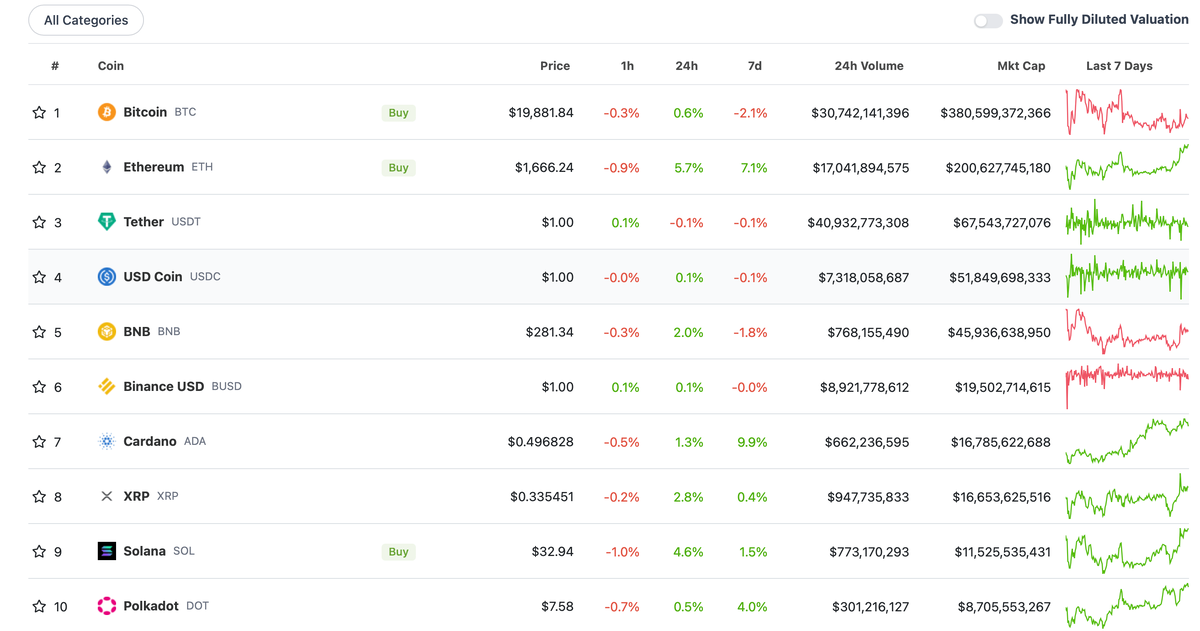The height and width of the screenshot is (631, 1200).
Task: Add BNB to favorites via star
Action: point(39,331)
